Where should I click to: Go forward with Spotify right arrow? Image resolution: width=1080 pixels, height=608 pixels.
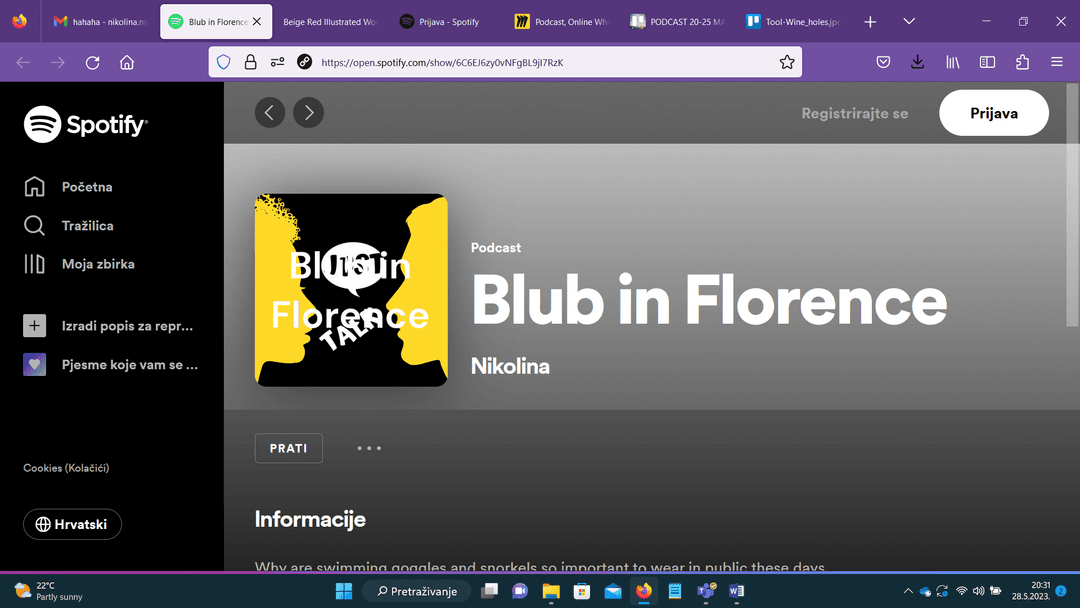coord(309,113)
